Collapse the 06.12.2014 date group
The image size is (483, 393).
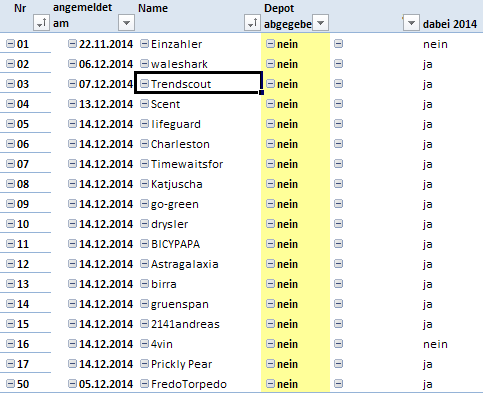(72, 64)
